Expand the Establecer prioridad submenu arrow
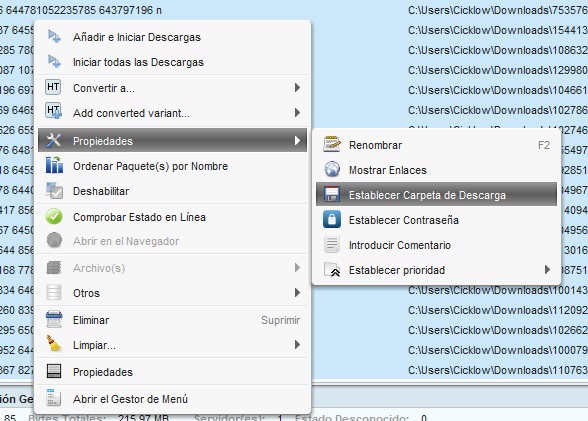Viewport: 588px width, 421px height. (x=547, y=270)
